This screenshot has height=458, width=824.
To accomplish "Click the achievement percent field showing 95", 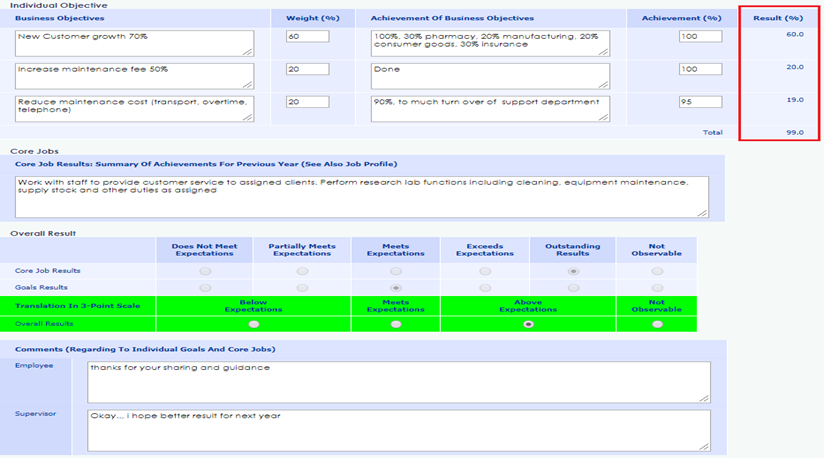I will [701, 102].
